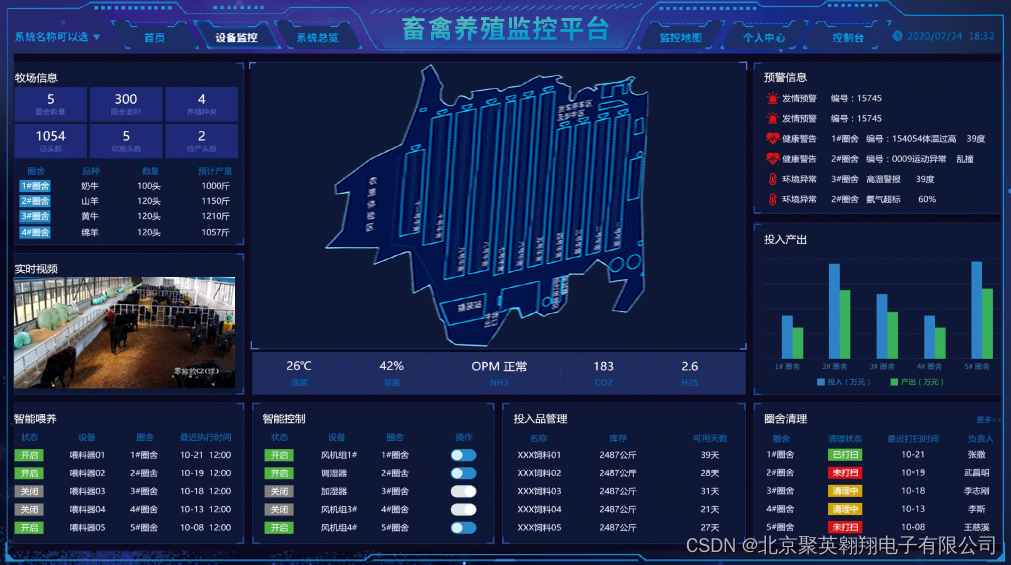1011x565 pixels.
Task: Open the 系统总览 tab
Action: [317, 37]
